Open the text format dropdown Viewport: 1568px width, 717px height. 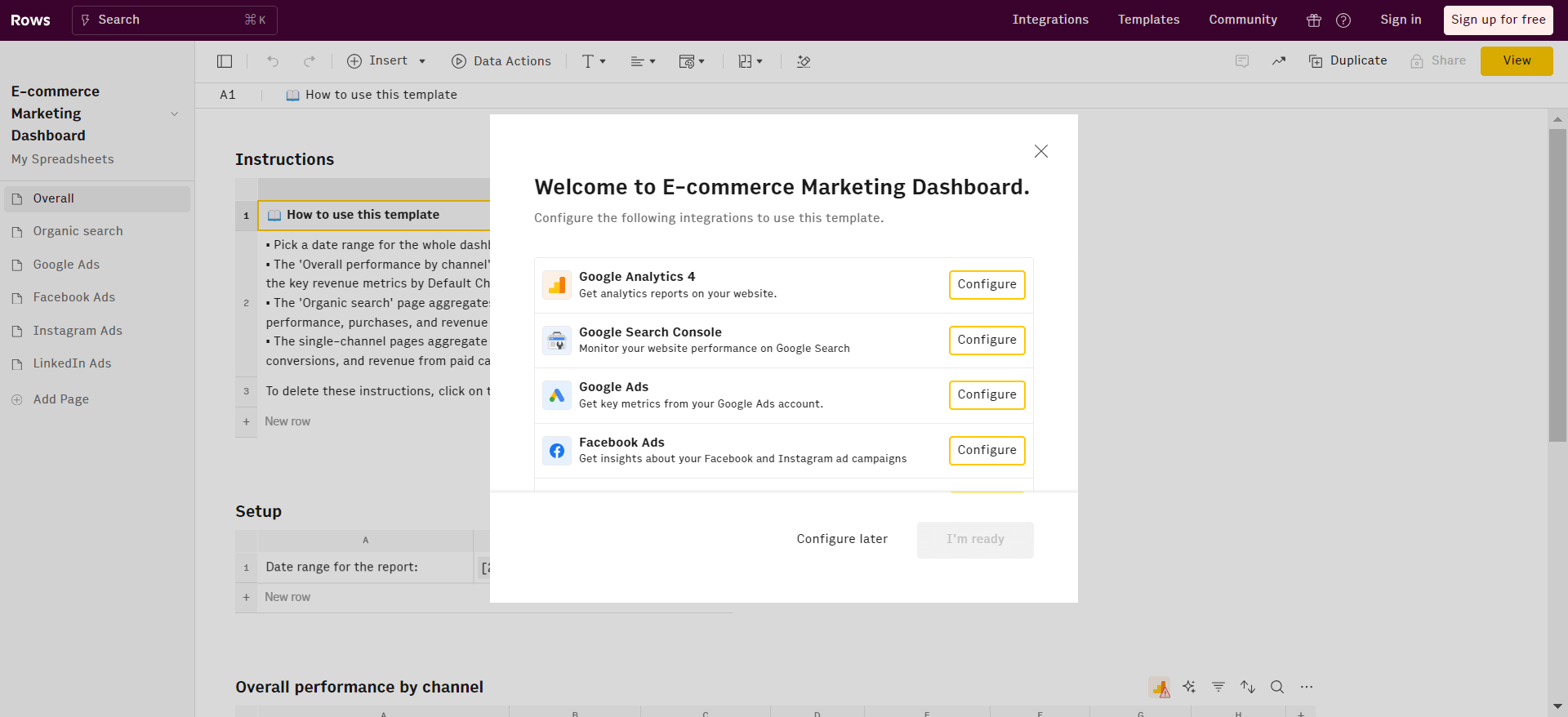pyautogui.click(x=594, y=61)
